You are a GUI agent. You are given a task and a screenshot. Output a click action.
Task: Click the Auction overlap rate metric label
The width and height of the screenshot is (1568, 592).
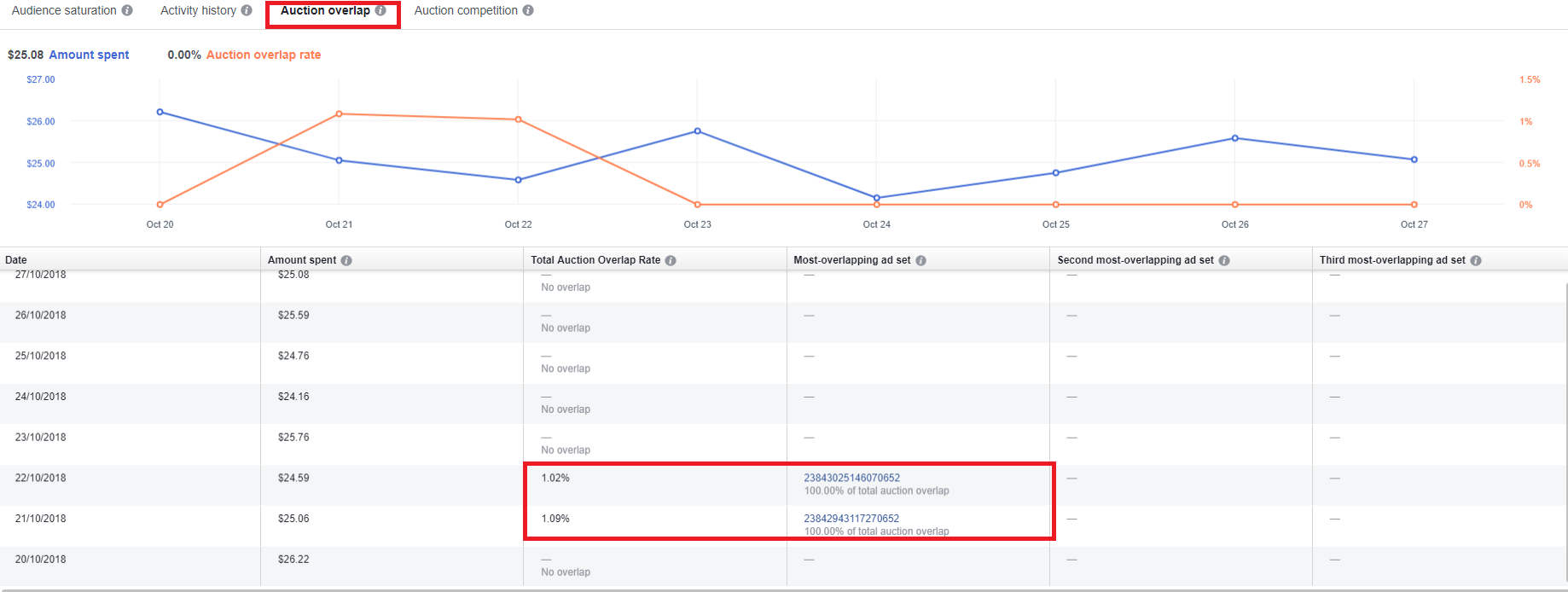[x=264, y=55]
